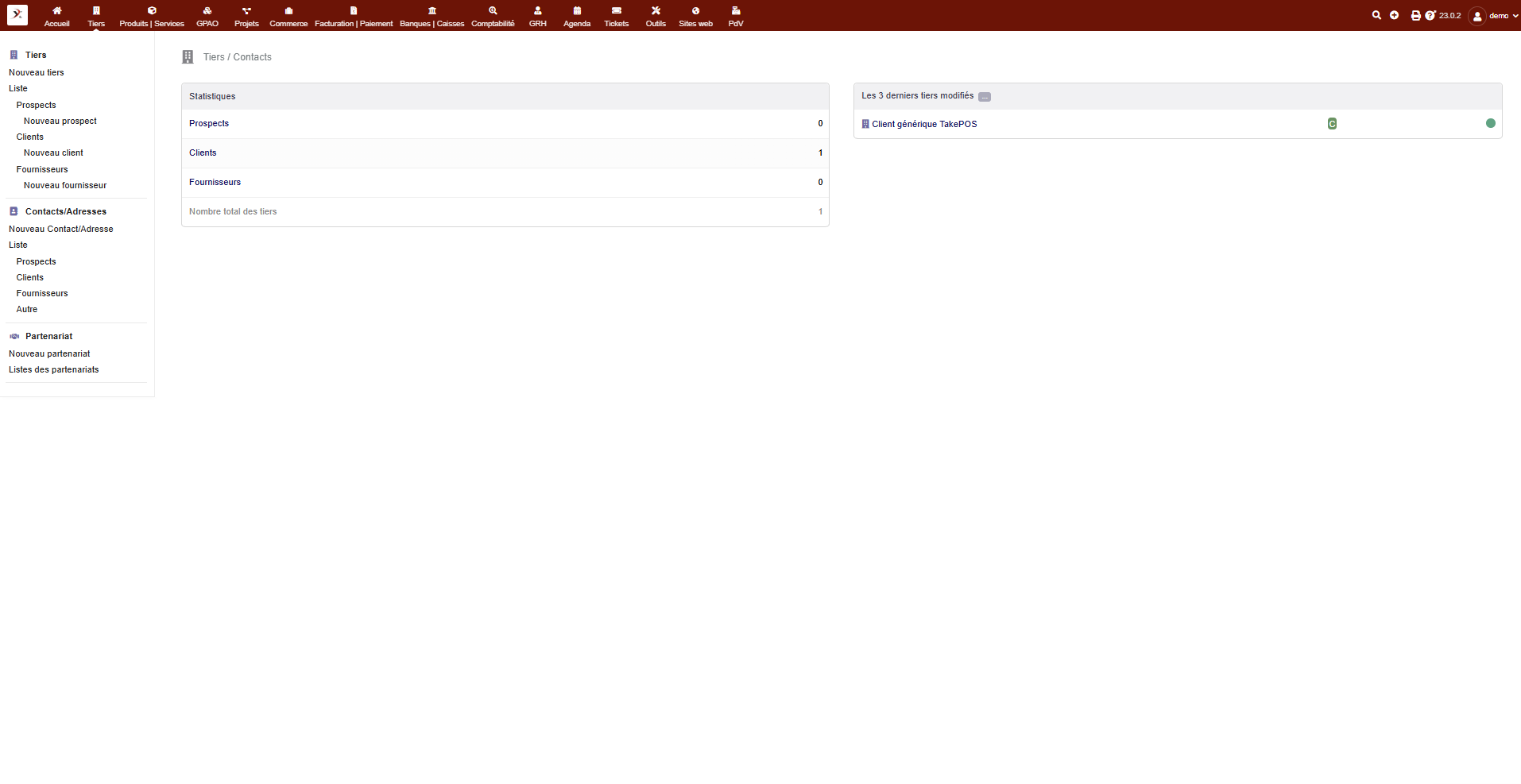Click Nouveau prospect in the sidebar

point(60,121)
